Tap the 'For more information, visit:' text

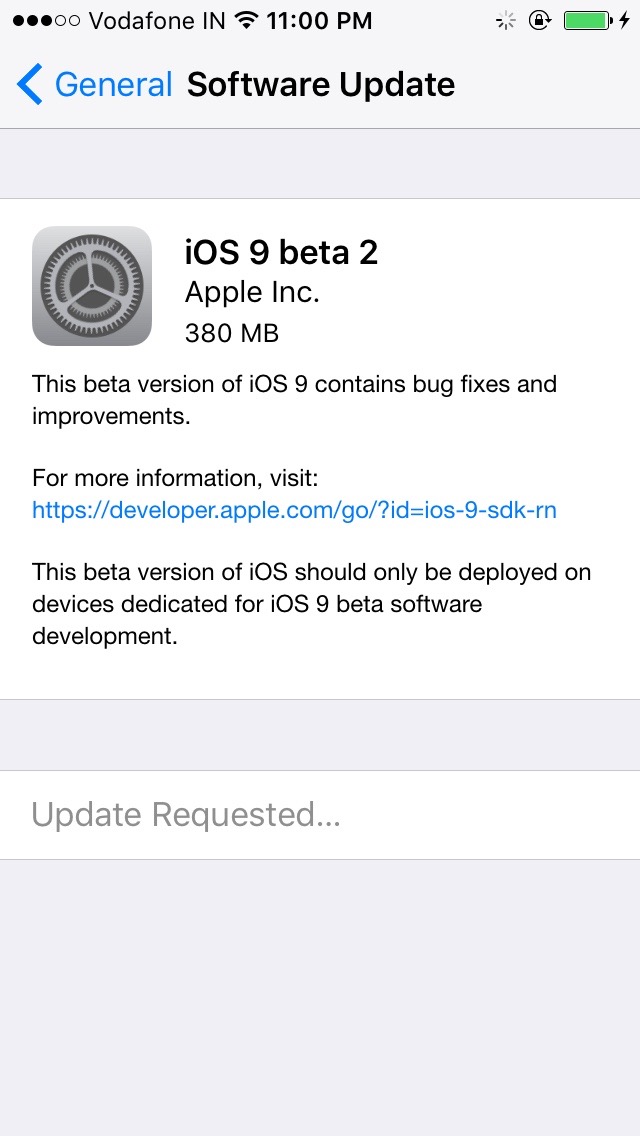pyautogui.click(x=175, y=477)
